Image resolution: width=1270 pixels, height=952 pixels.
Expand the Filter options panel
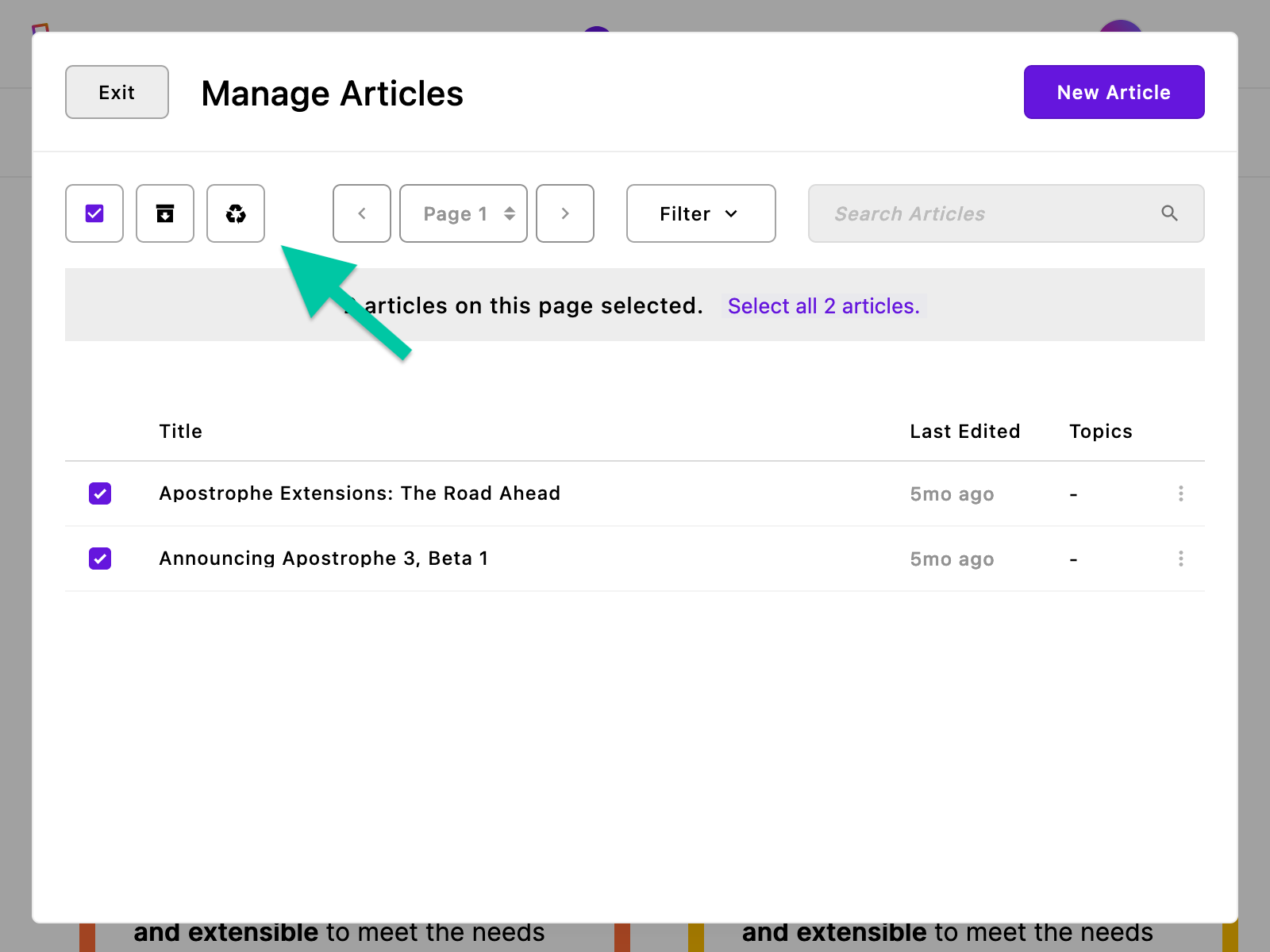700,213
